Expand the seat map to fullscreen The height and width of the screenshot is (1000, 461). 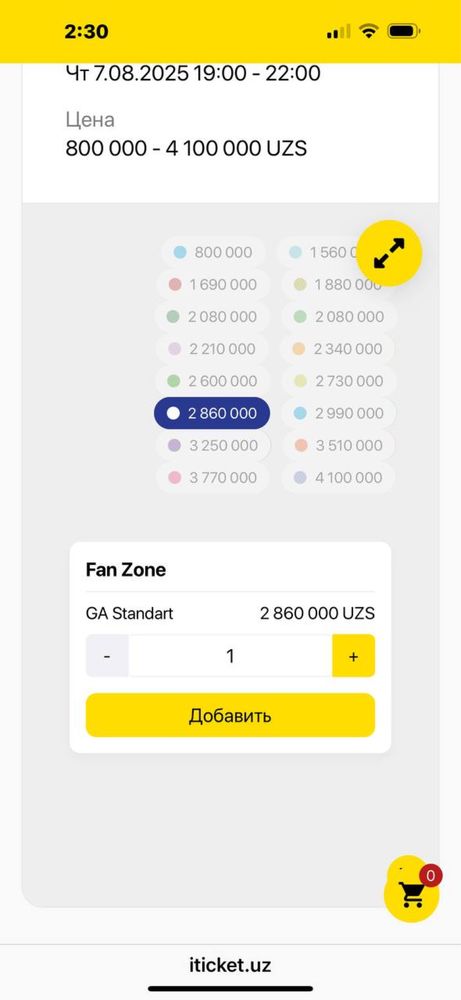tap(389, 253)
